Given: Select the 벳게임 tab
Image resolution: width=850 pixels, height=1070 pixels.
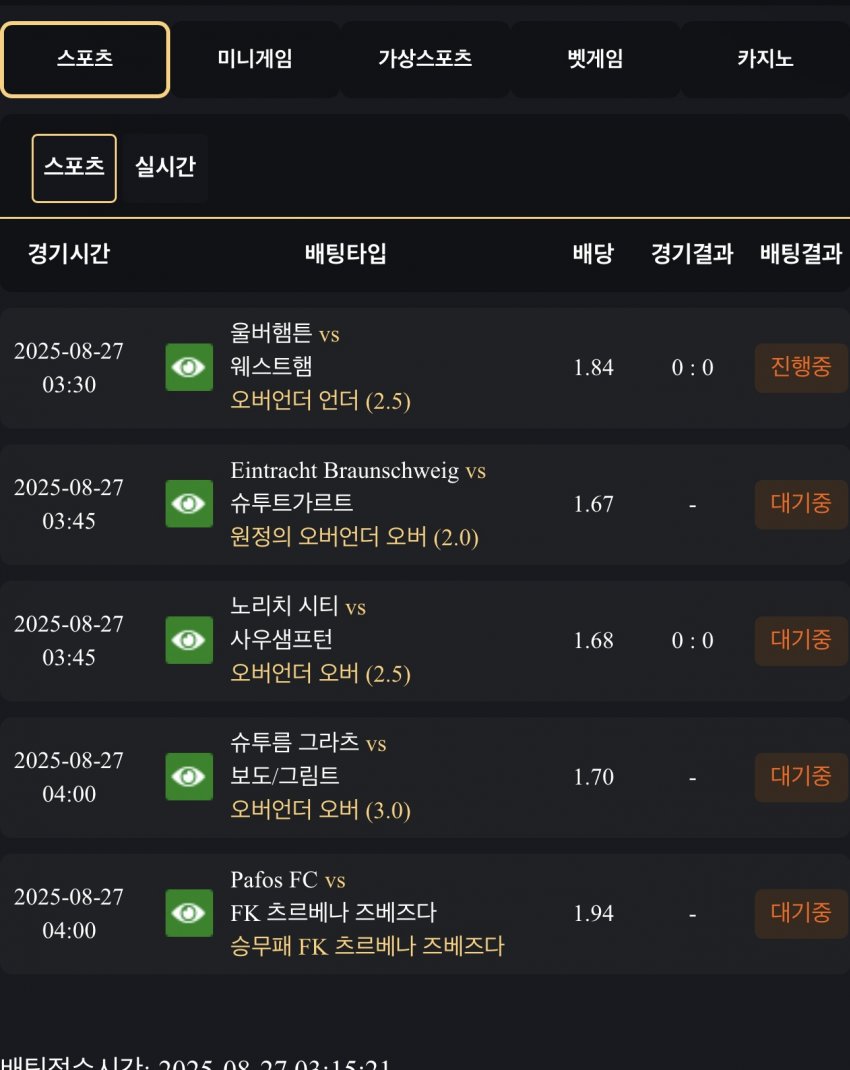Looking at the screenshot, I should (595, 59).
